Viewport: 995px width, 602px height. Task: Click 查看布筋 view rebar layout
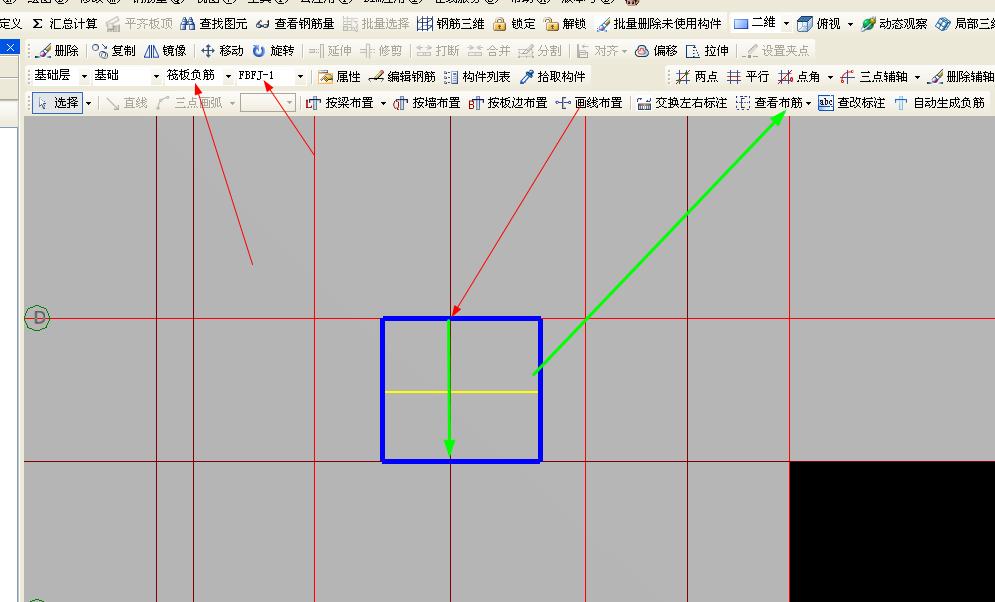click(x=769, y=103)
